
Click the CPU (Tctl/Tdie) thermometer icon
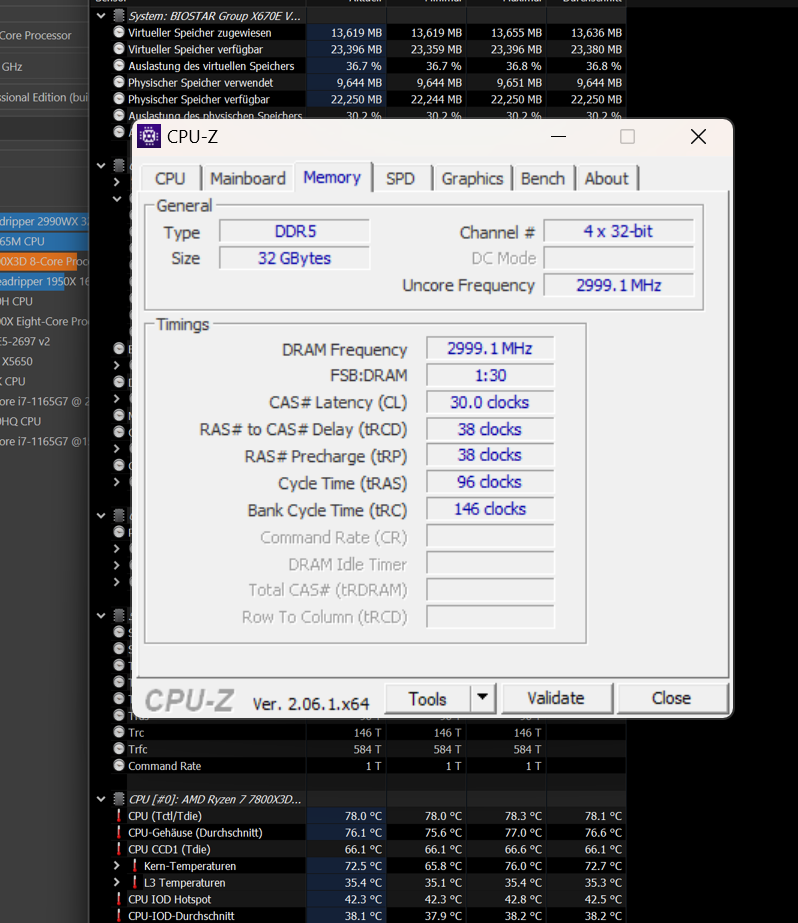(x=119, y=816)
